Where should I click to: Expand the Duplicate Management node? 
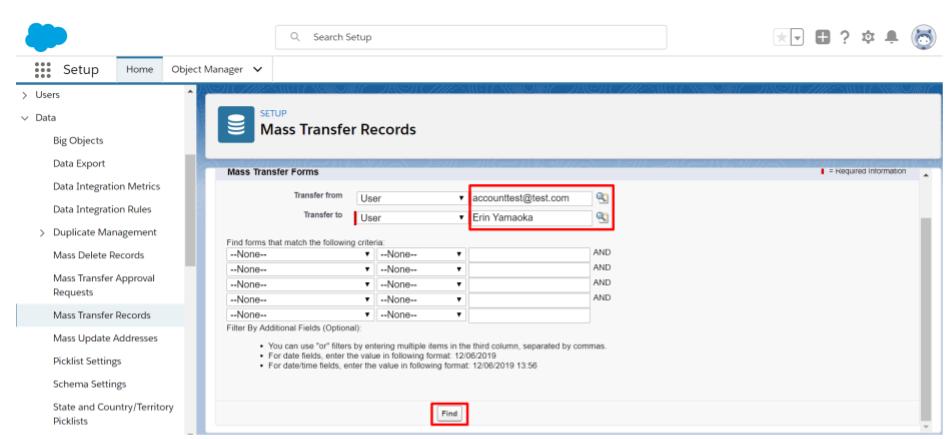click(x=42, y=232)
